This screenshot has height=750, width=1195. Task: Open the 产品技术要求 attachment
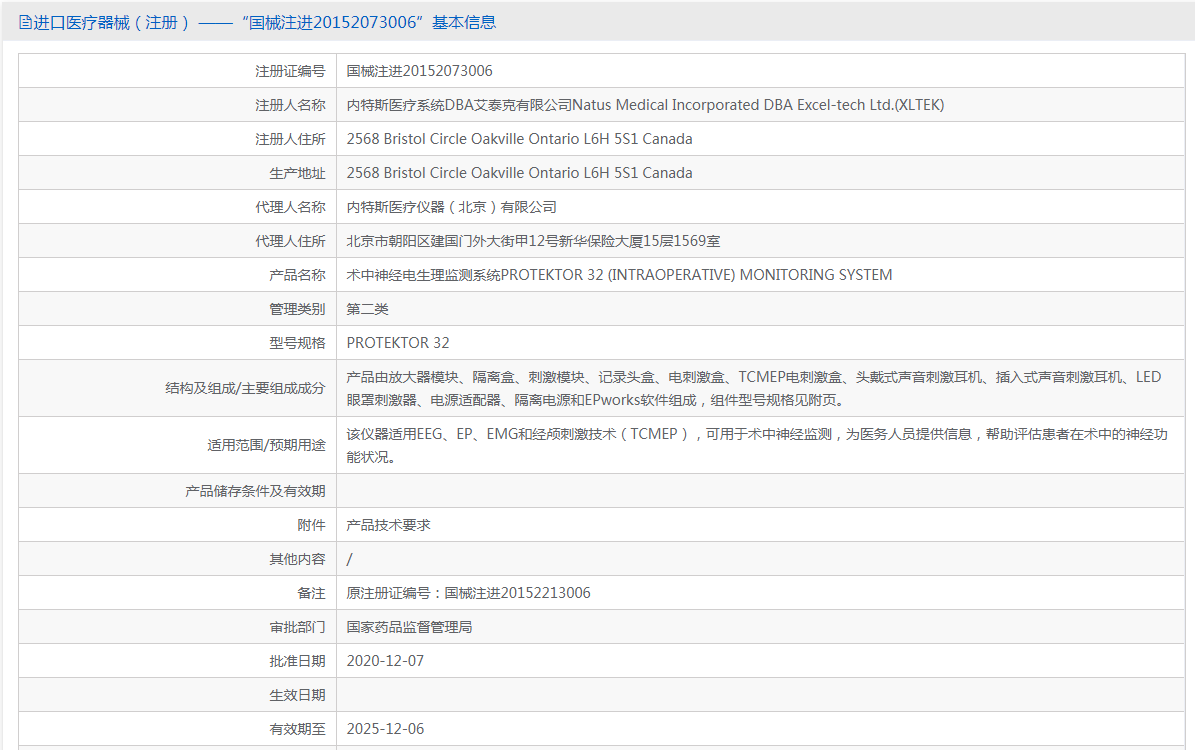pyautogui.click(x=388, y=525)
